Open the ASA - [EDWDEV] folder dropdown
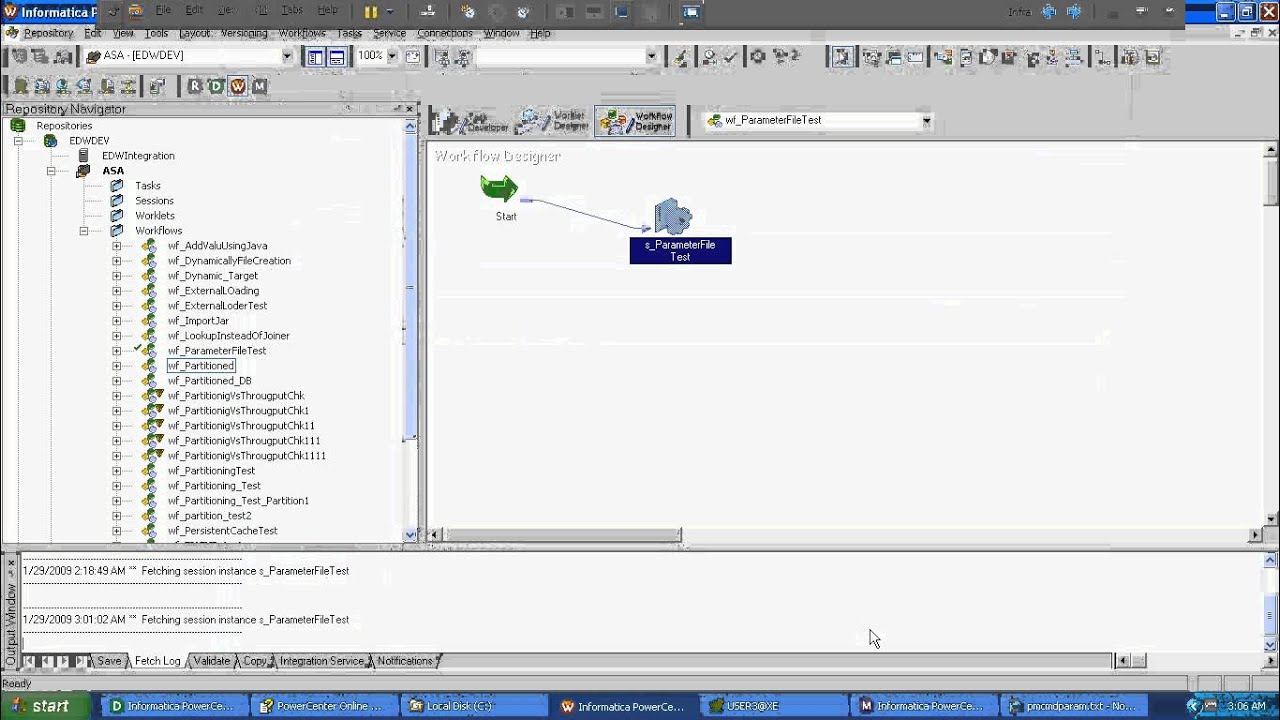1280x720 pixels. [287, 56]
